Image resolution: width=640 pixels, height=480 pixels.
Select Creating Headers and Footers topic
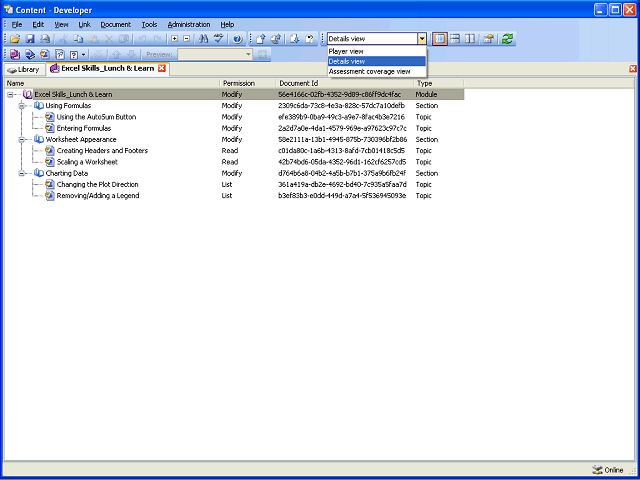[x=102, y=151]
